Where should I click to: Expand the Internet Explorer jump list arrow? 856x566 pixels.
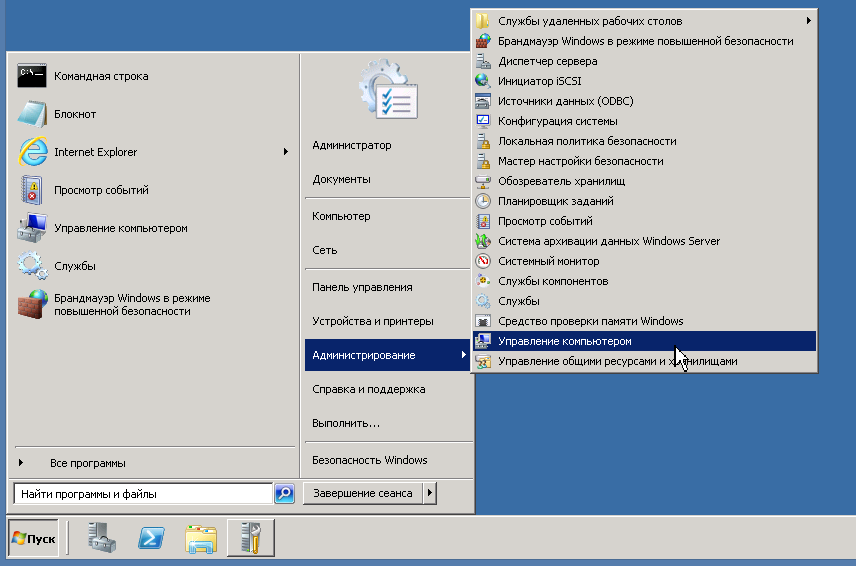tap(286, 152)
